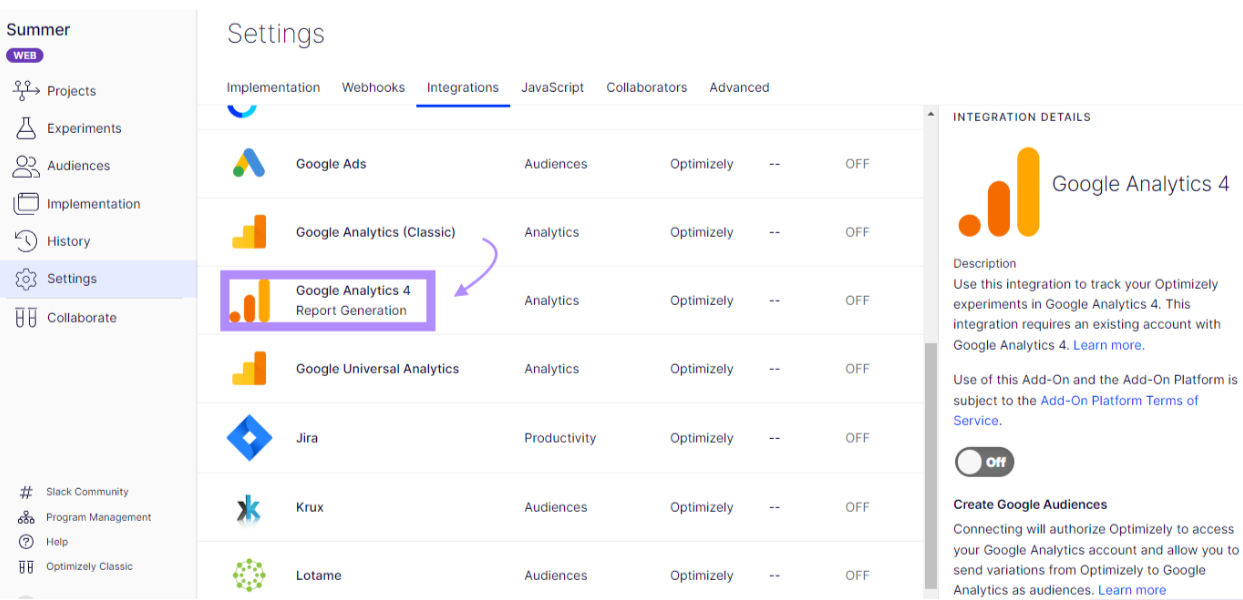
Task: Click the Create Google Audiences heading
Action: tap(1030, 505)
